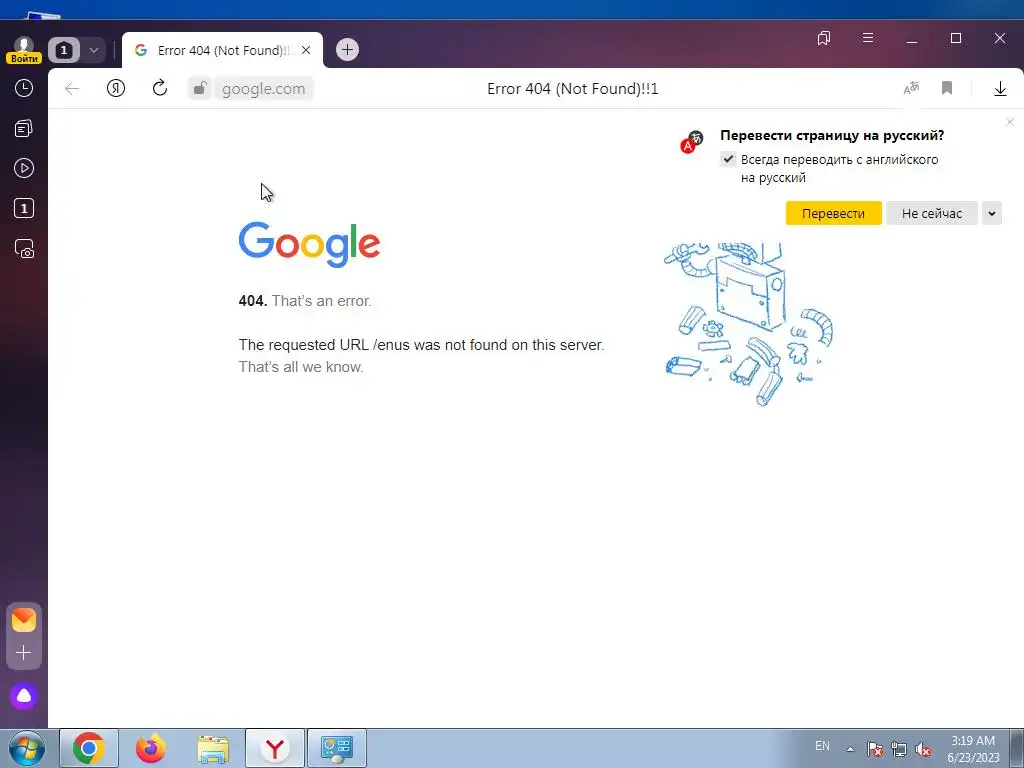Go back with the back arrow

click(x=72, y=88)
